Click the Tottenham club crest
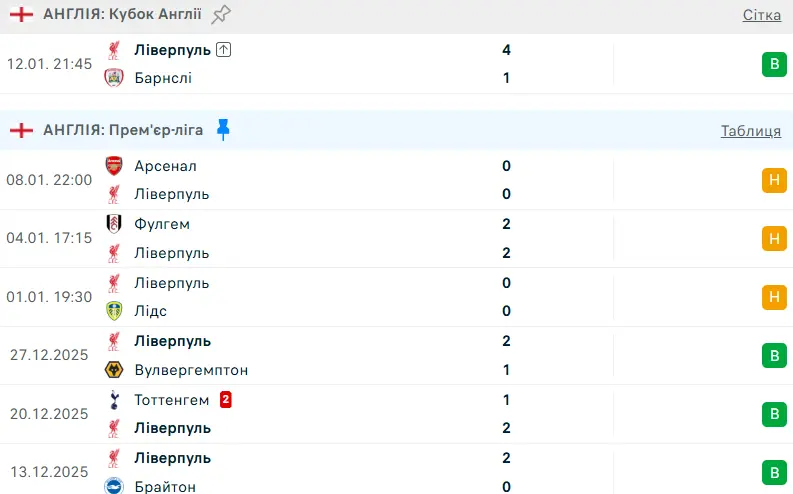This screenshot has width=793, height=494. coord(113,400)
